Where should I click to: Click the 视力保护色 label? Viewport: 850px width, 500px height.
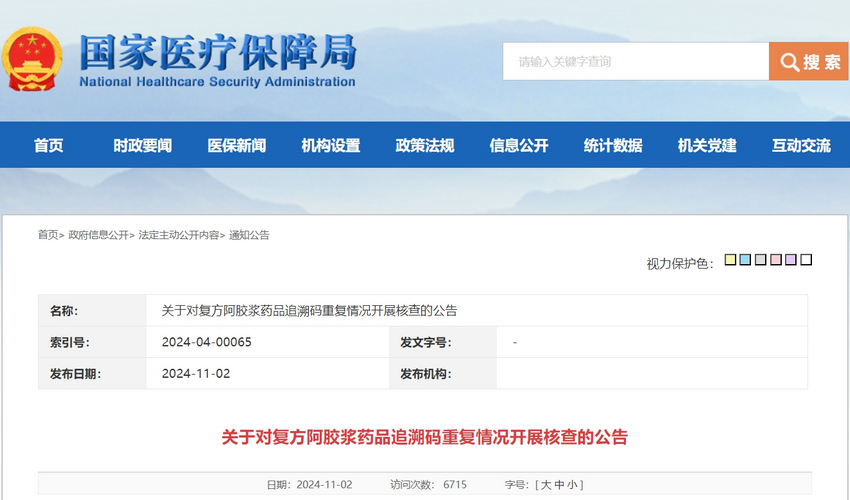click(680, 264)
